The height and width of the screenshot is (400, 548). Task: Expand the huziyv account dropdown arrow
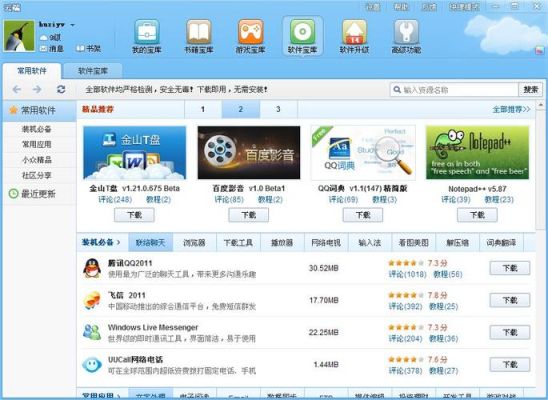point(73,25)
